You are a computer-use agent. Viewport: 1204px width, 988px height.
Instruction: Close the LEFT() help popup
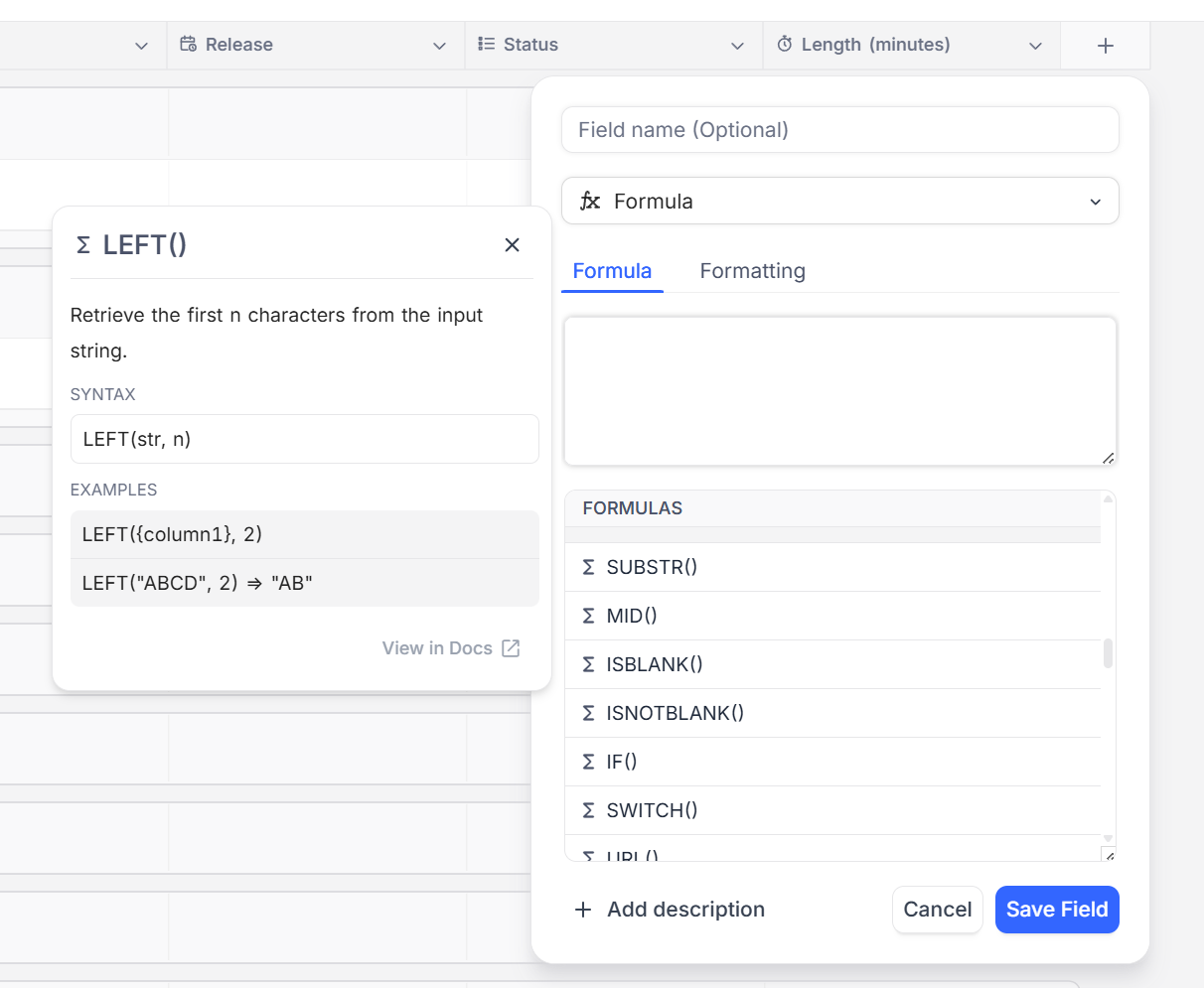click(512, 245)
